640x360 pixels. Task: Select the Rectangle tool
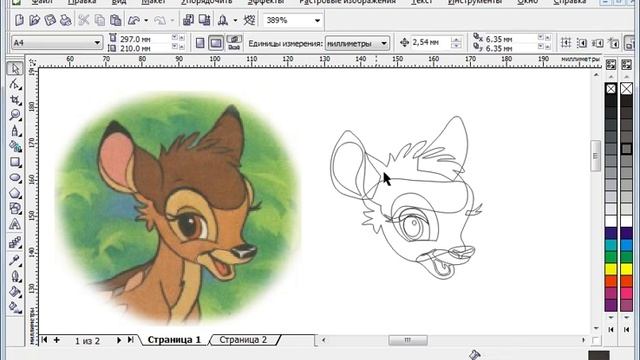pos(15,162)
